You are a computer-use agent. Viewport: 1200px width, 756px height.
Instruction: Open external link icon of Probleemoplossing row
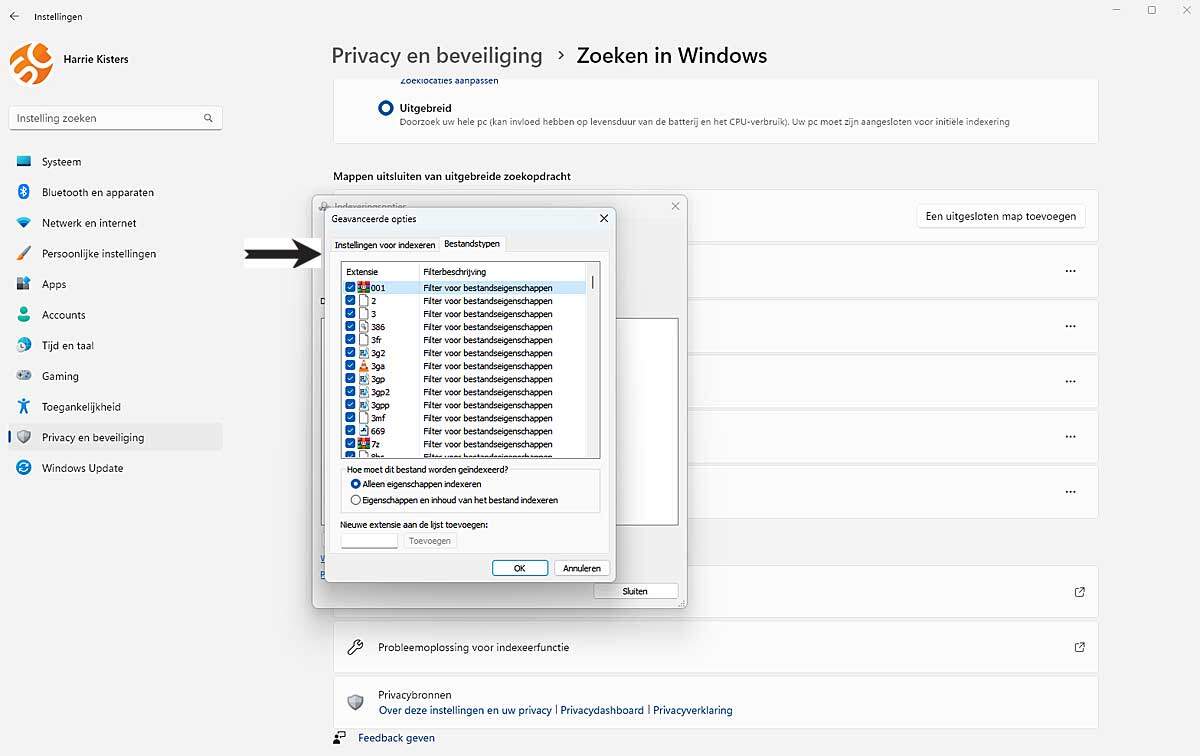coord(1079,647)
